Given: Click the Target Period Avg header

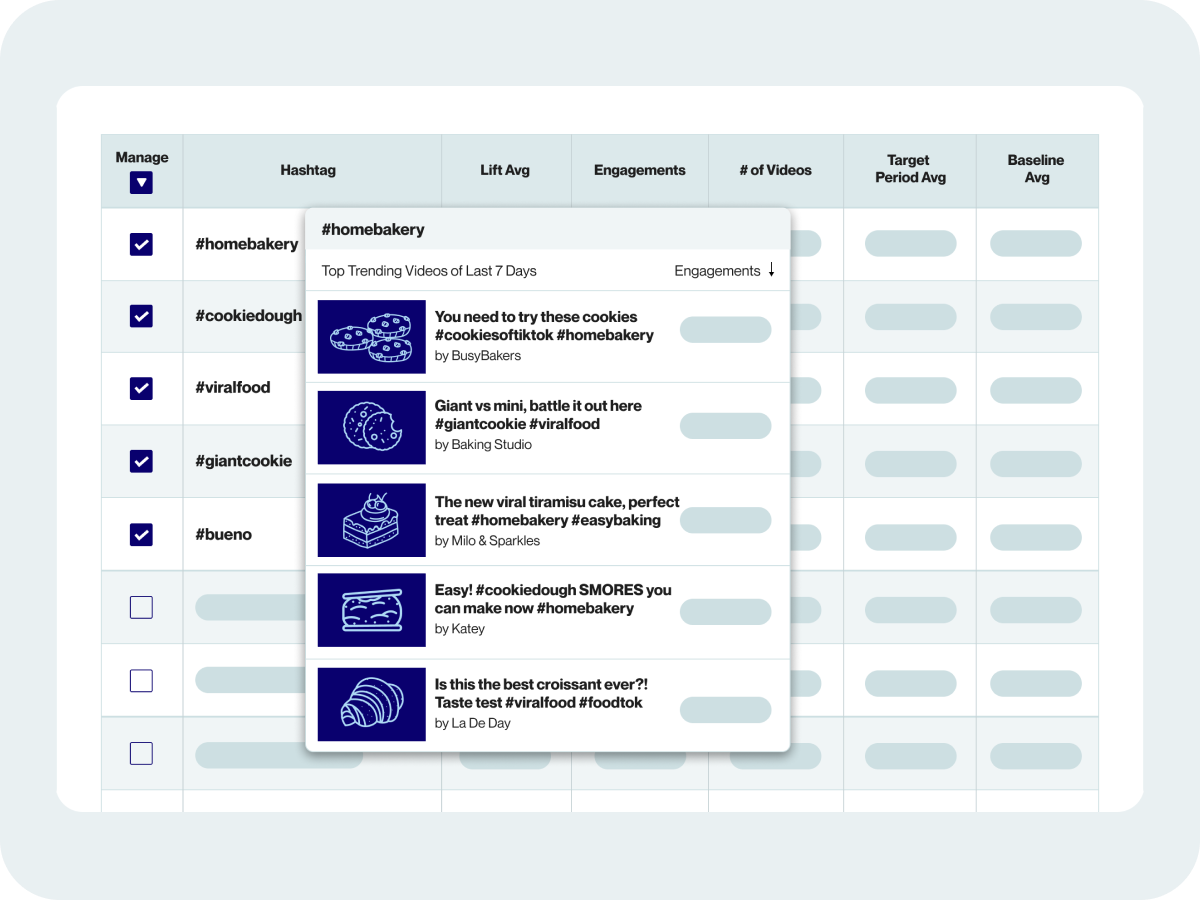Looking at the screenshot, I should click(909, 169).
